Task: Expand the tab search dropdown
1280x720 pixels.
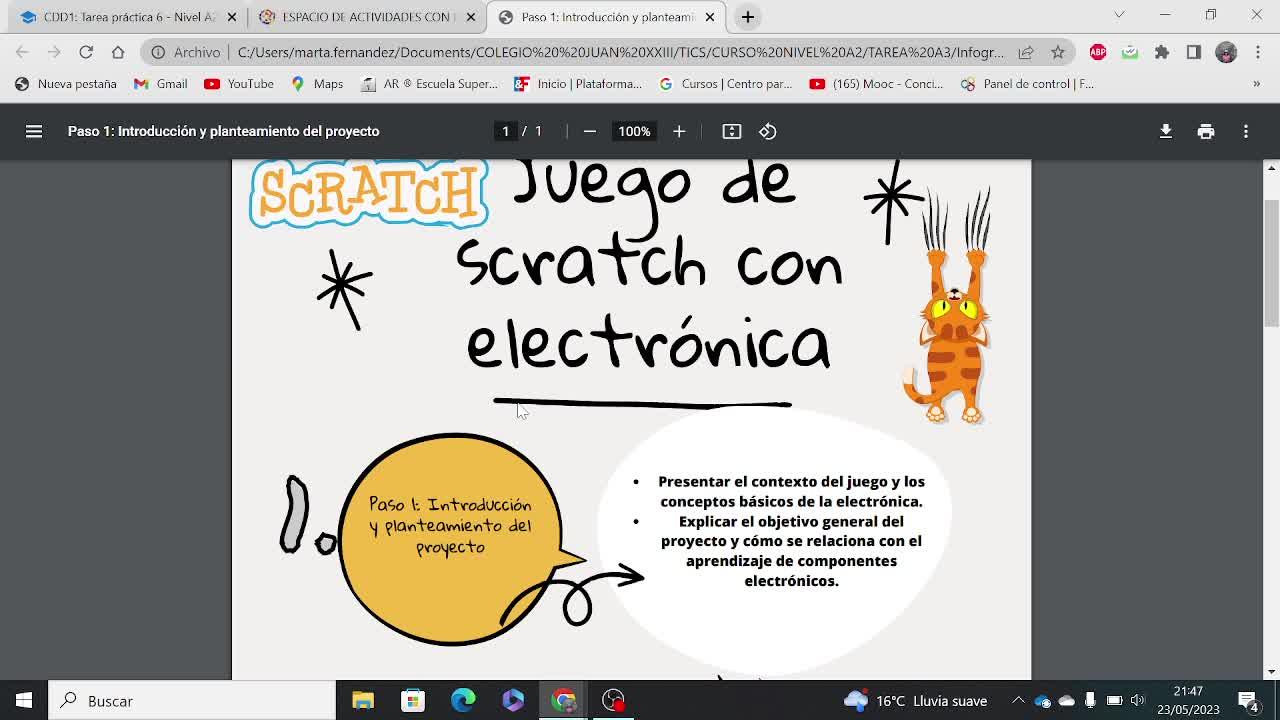Action: coord(1119,15)
